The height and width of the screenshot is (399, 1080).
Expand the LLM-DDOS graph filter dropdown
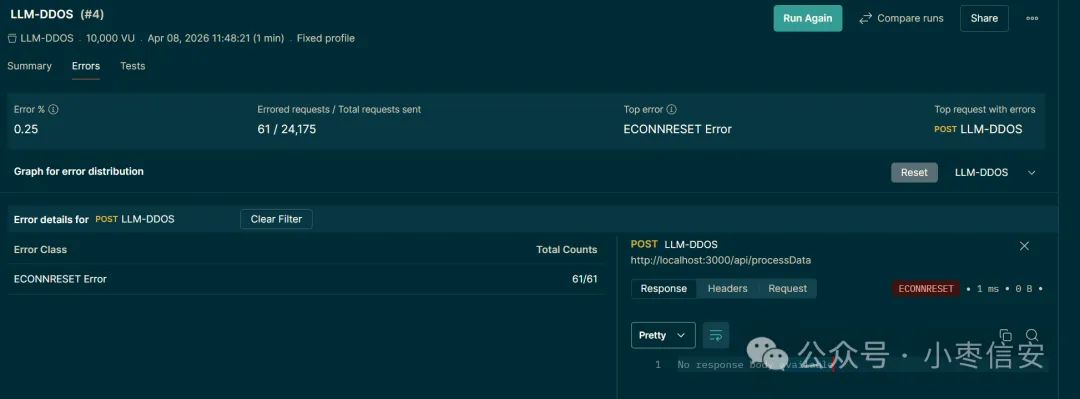(995, 172)
